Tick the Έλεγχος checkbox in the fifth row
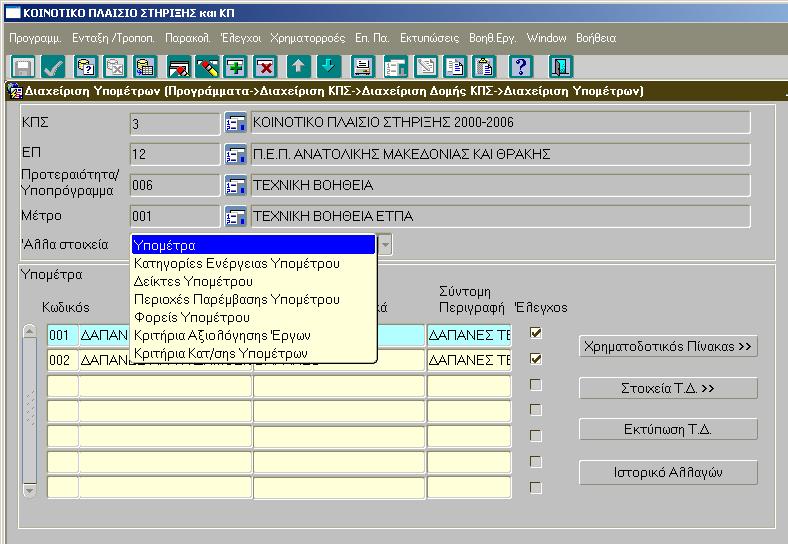 pos(536,435)
